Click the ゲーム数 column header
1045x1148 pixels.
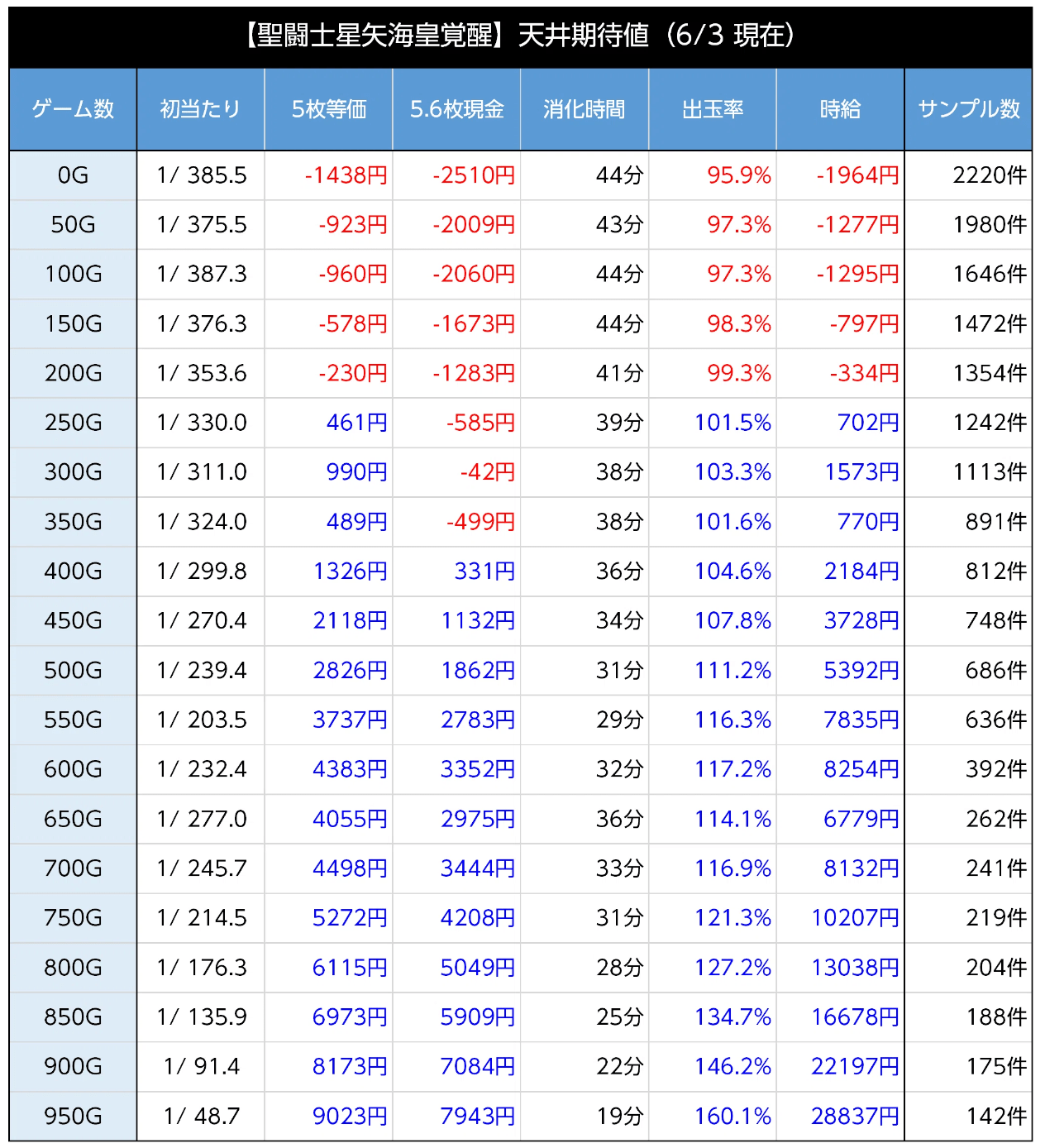(x=73, y=109)
